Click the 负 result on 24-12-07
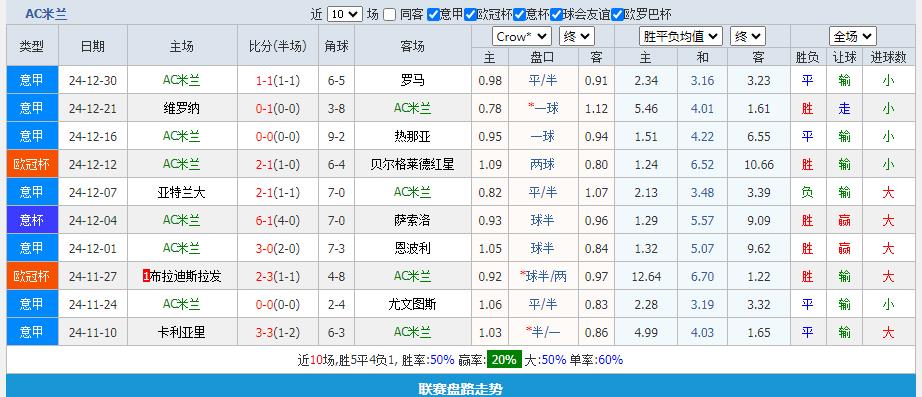 (807, 192)
